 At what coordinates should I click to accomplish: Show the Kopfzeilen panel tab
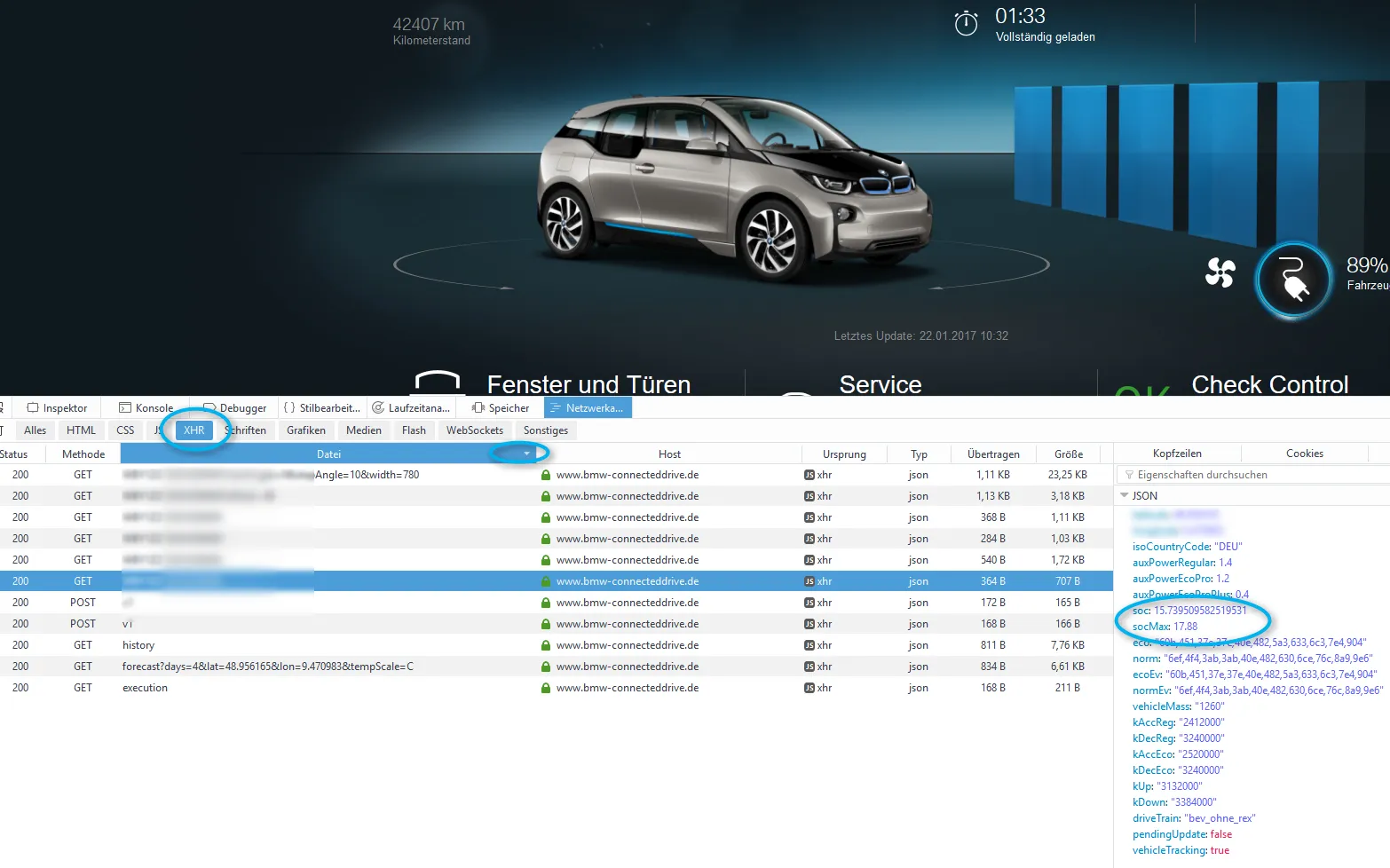click(x=1177, y=454)
